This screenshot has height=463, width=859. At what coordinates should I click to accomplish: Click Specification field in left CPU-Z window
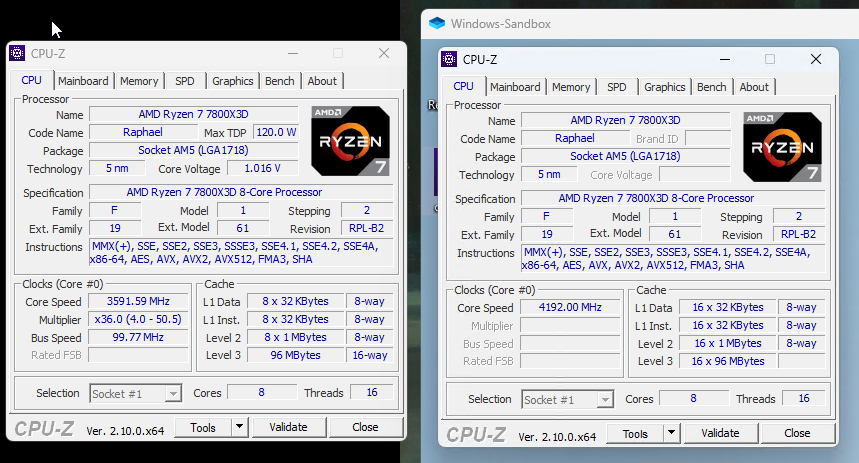[241, 192]
